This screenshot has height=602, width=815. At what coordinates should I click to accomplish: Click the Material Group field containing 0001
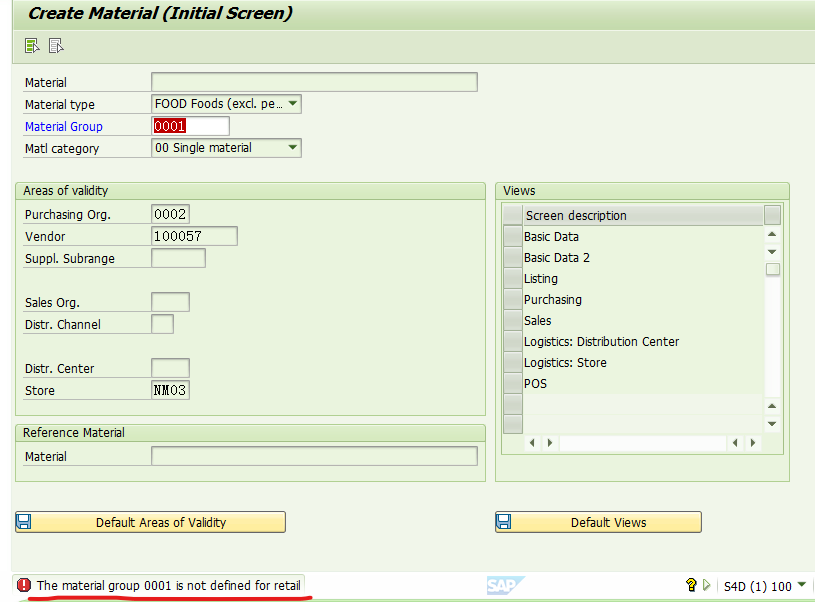coord(190,126)
